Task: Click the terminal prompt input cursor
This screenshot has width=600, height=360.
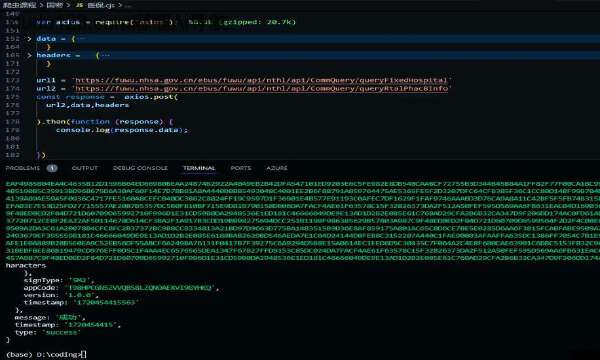Action: coord(84,355)
